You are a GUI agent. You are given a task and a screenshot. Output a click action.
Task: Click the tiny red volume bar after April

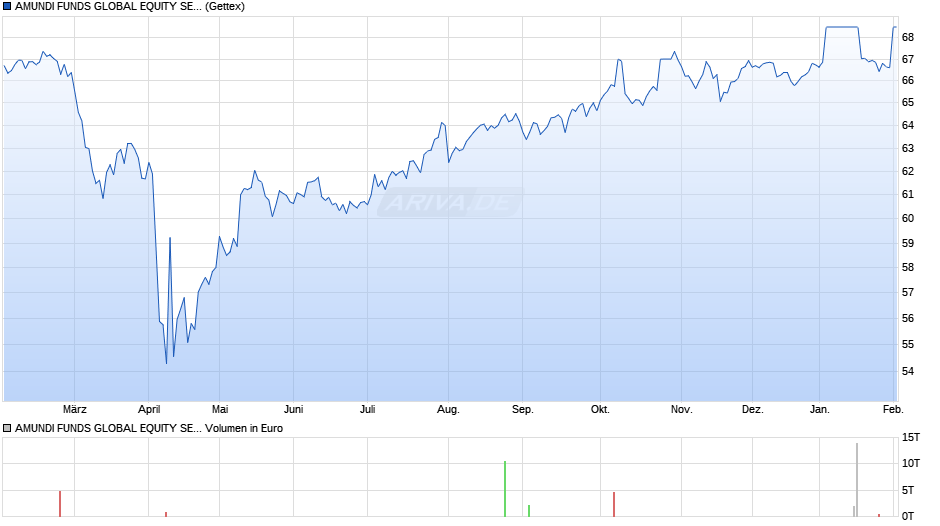[x=166, y=515]
